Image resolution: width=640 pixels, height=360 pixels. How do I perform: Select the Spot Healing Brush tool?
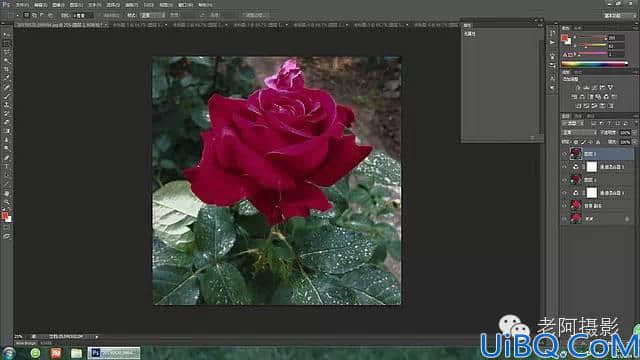(6, 87)
